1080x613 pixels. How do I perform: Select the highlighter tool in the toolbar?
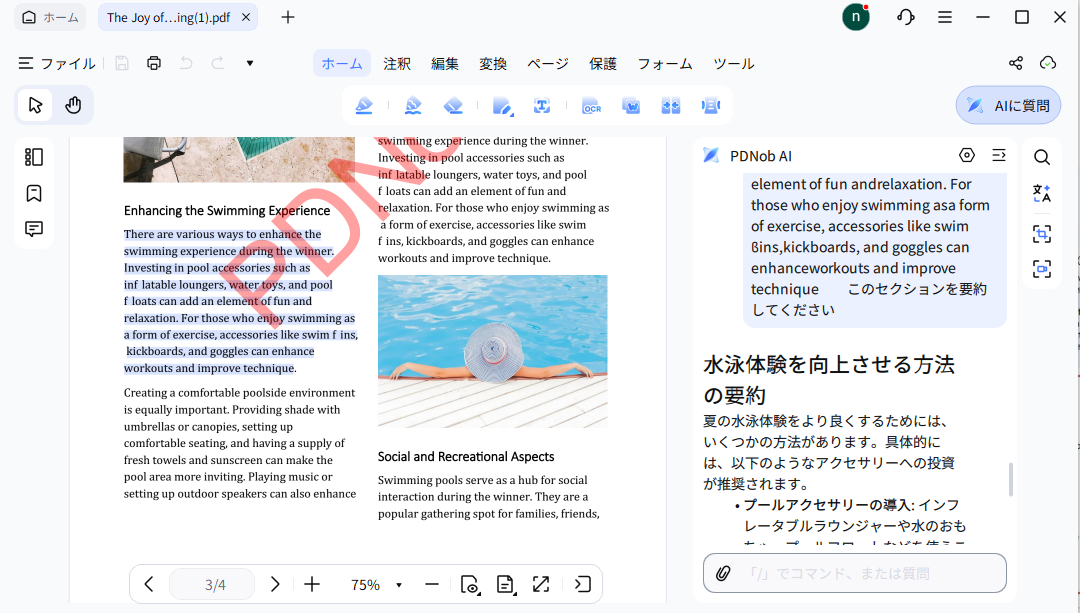click(364, 106)
